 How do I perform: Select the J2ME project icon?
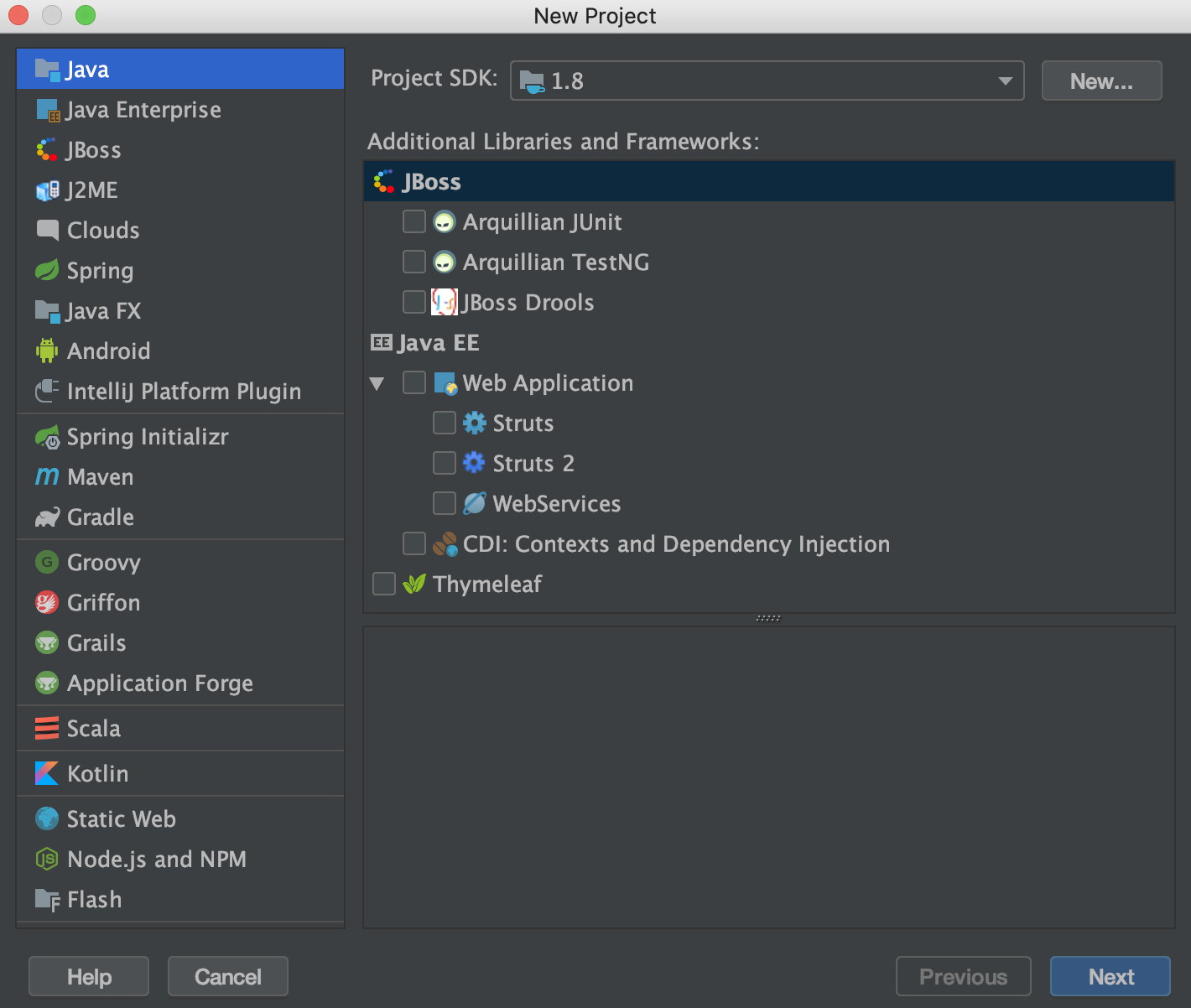pyautogui.click(x=47, y=190)
